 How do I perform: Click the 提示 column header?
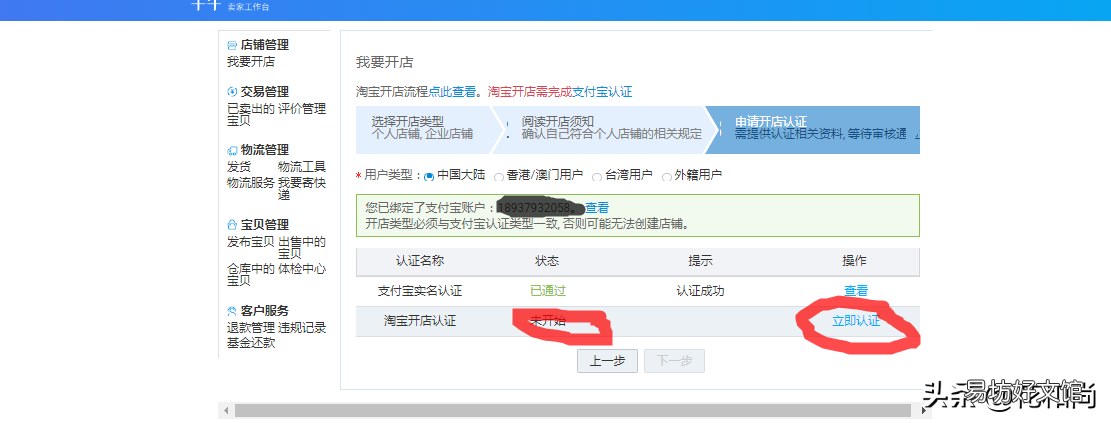[700, 261]
